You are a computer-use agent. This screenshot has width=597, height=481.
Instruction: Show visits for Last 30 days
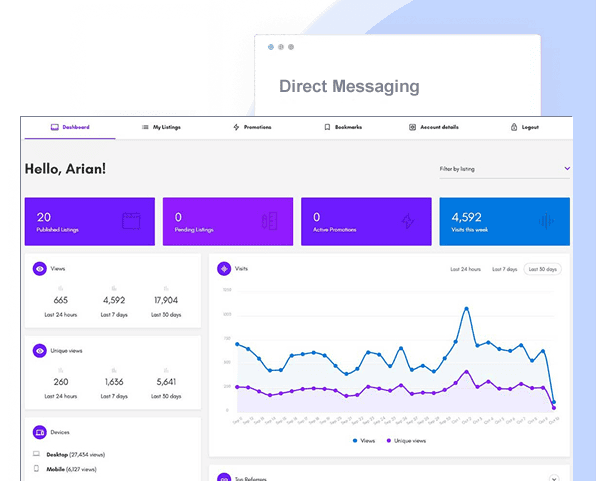tap(543, 269)
